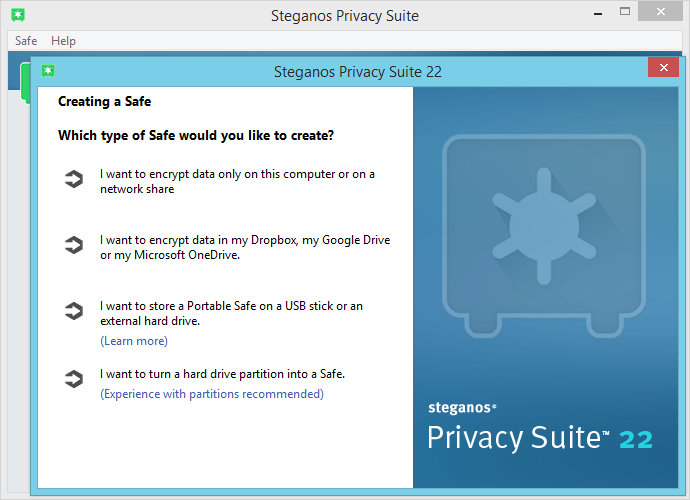The image size is (690, 500).
Task: Click the Creating a Safe heading
Action: pos(104,101)
